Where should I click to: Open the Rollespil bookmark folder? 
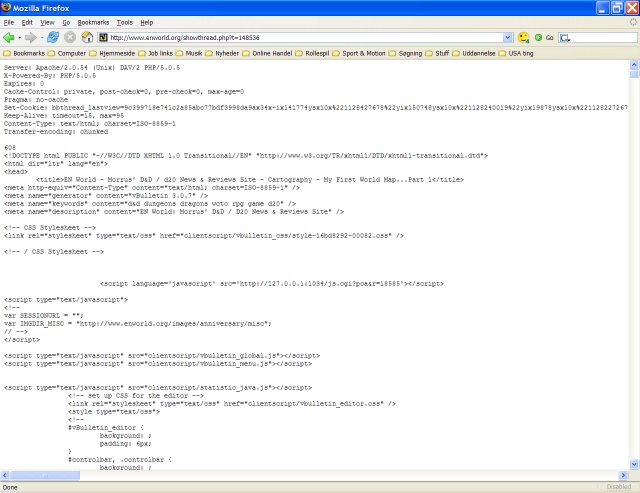(x=312, y=53)
